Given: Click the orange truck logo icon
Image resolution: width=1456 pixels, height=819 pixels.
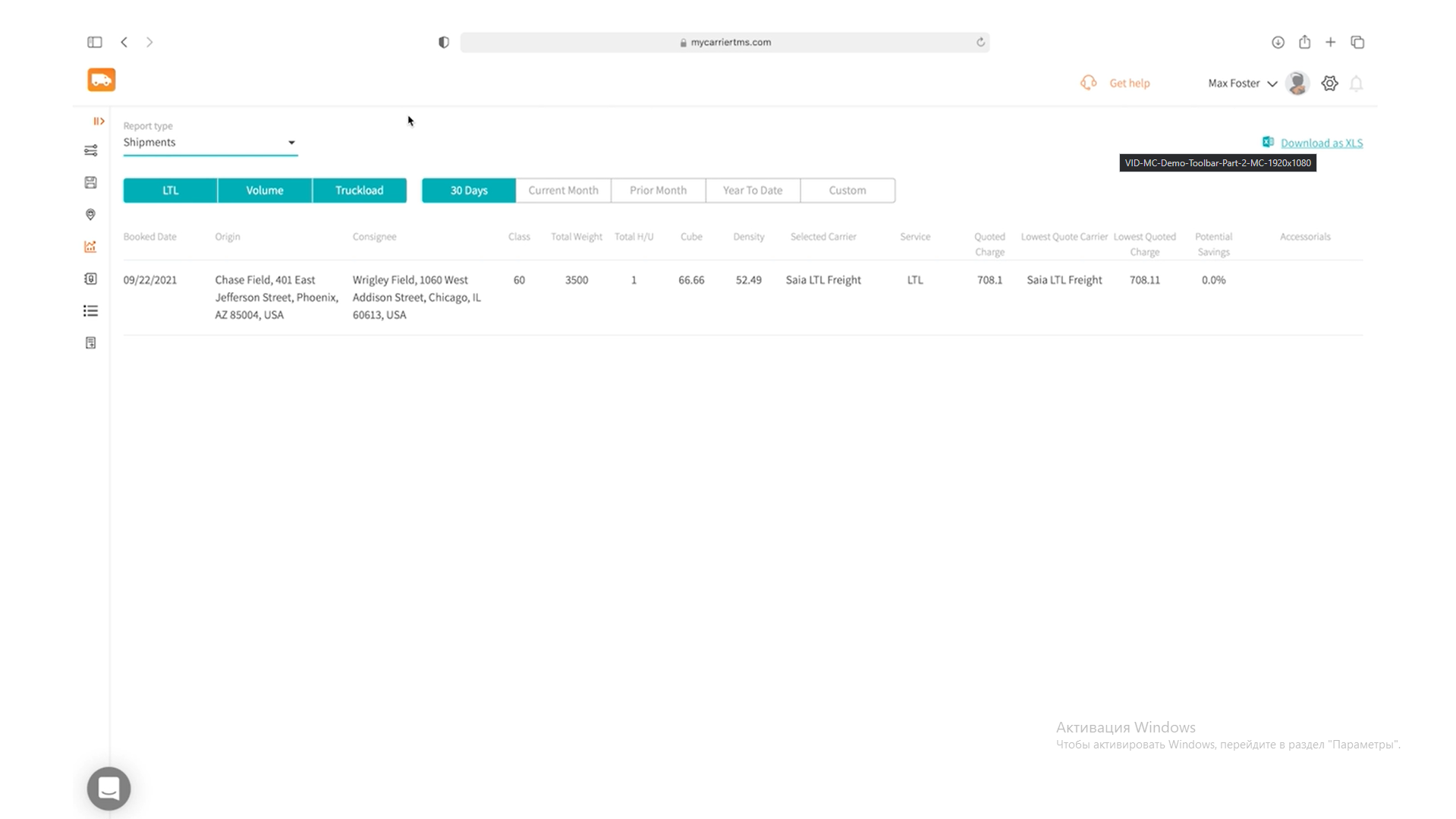Looking at the screenshot, I should 101,80.
